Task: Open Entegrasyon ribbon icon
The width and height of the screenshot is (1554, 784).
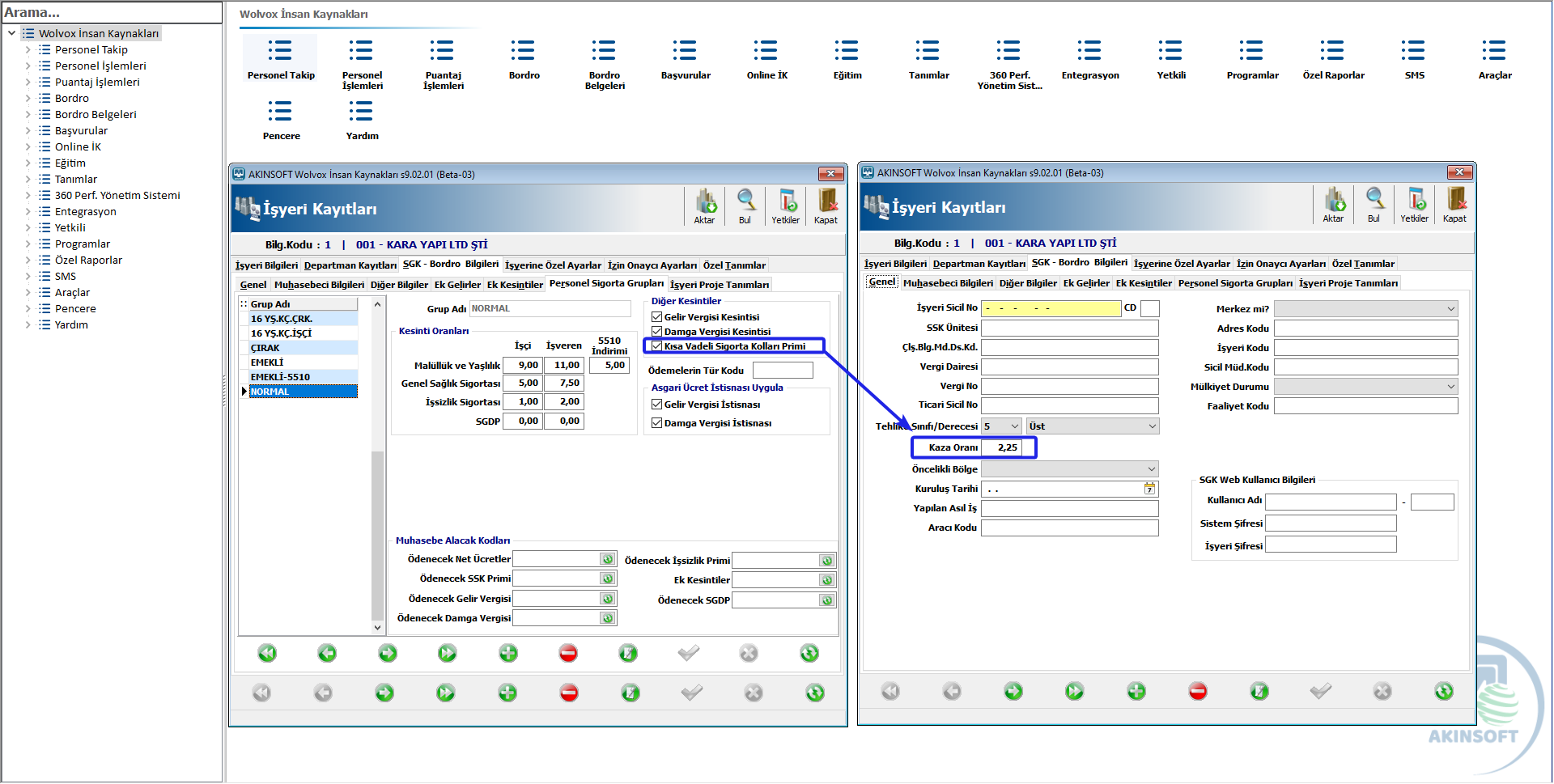Action: pyautogui.click(x=1090, y=59)
